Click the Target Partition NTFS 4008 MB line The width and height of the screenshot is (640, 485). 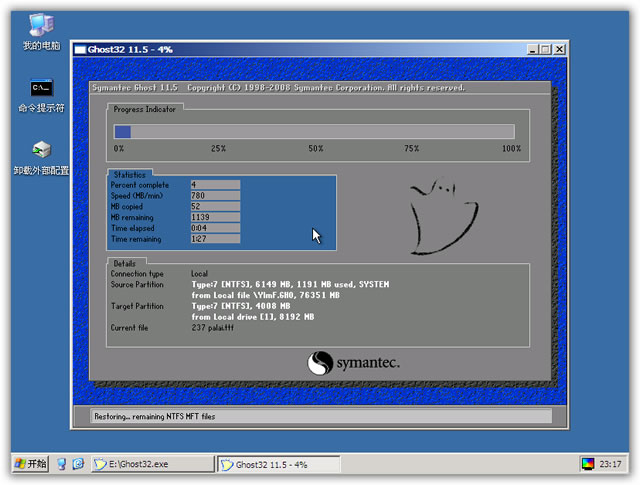tap(241, 306)
